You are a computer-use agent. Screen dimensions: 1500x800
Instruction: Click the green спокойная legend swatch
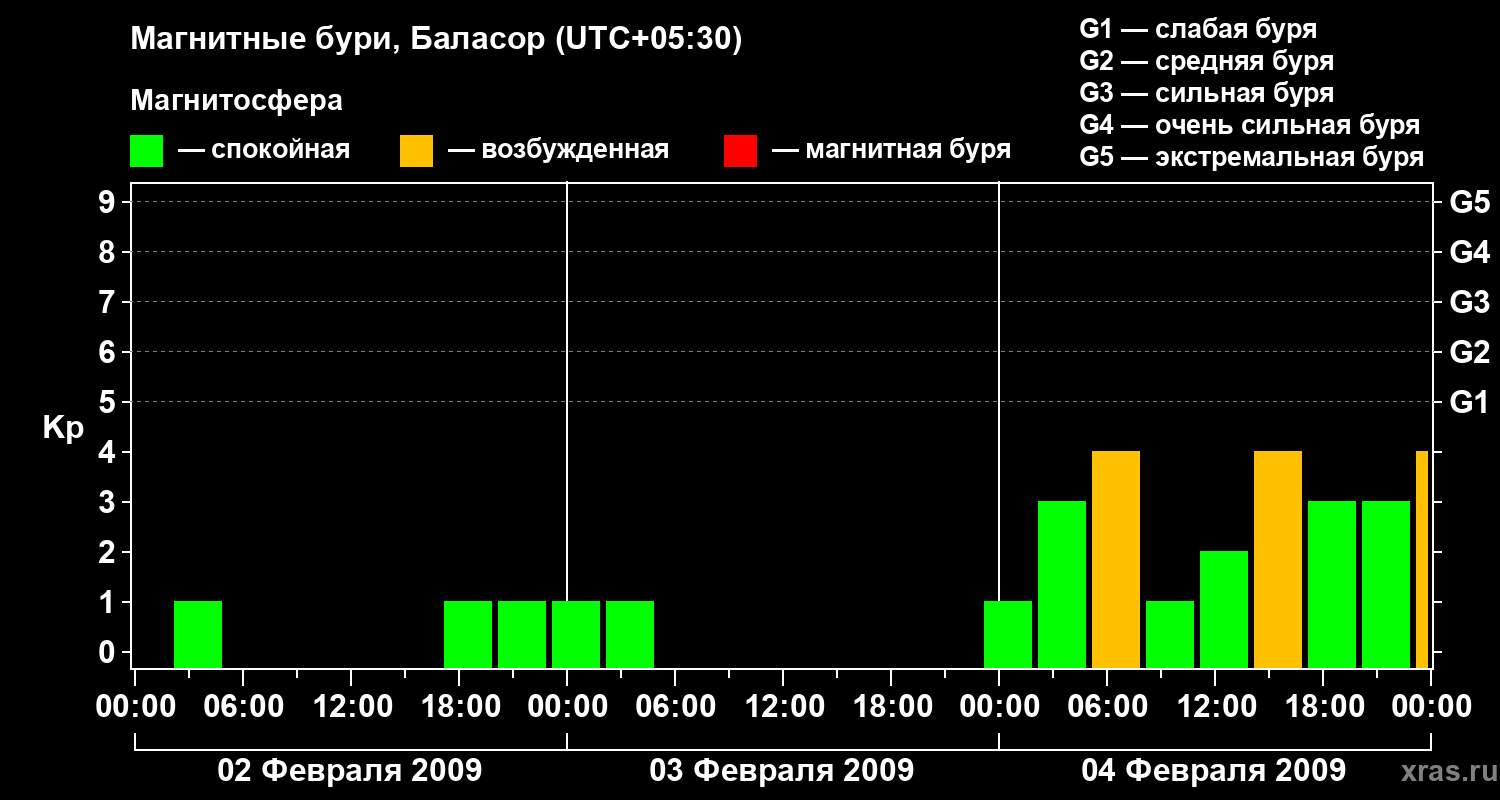[x=146, y=151]
